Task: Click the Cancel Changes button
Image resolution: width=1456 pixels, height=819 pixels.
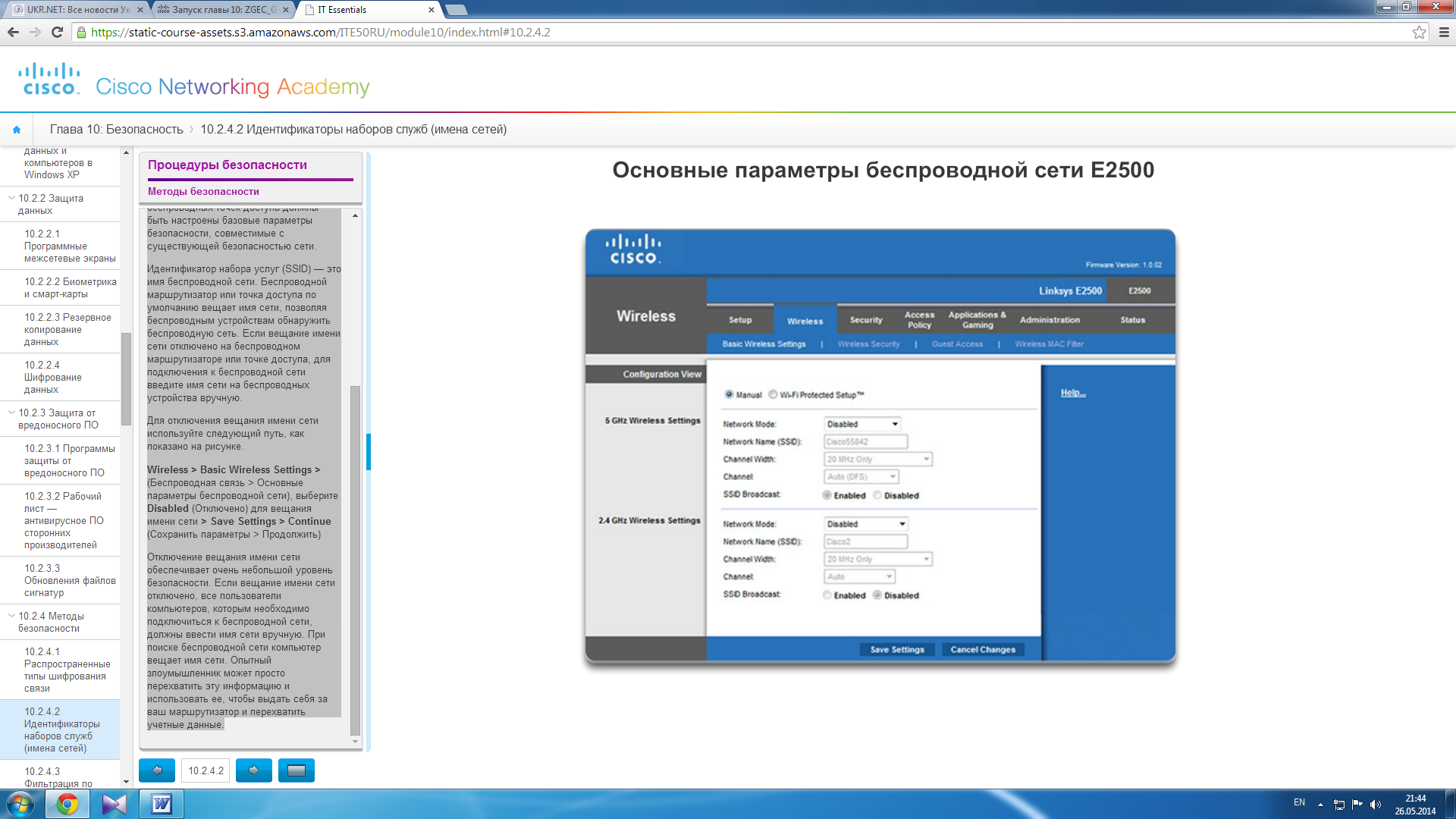Action: [x=983, y=650]
